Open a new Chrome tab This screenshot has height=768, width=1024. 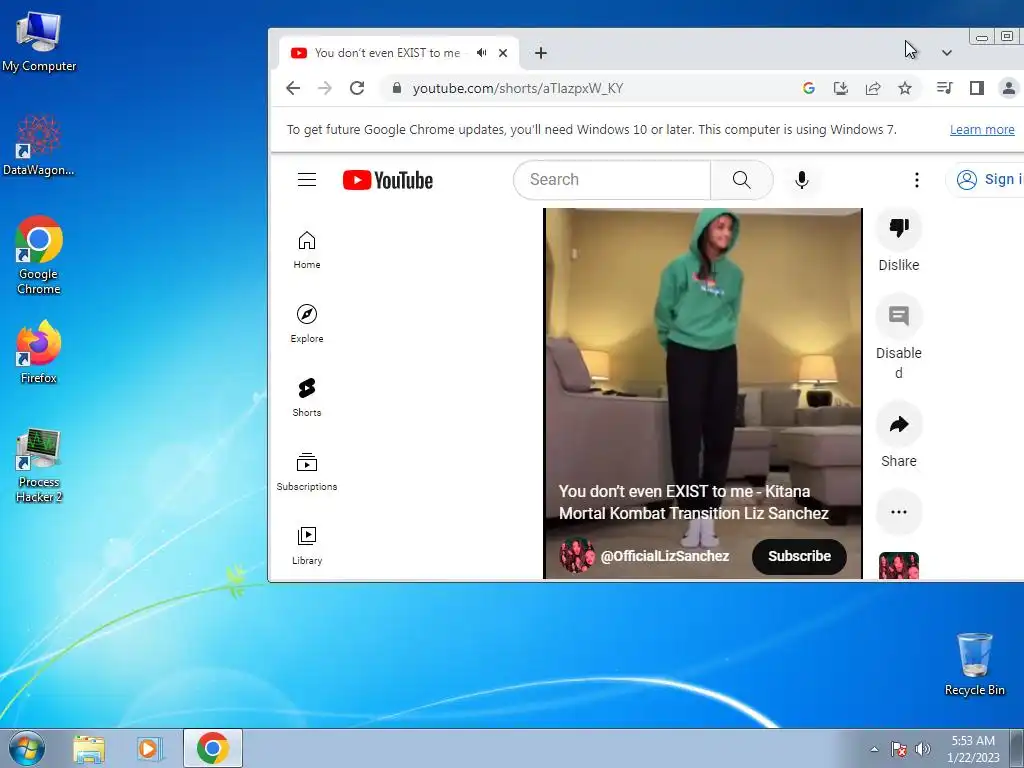pyautogui.click(x=540, y=53)
